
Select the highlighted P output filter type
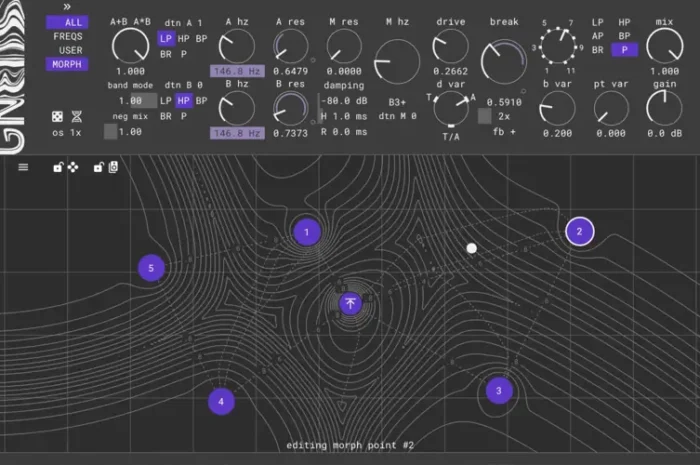coord(624,50)
